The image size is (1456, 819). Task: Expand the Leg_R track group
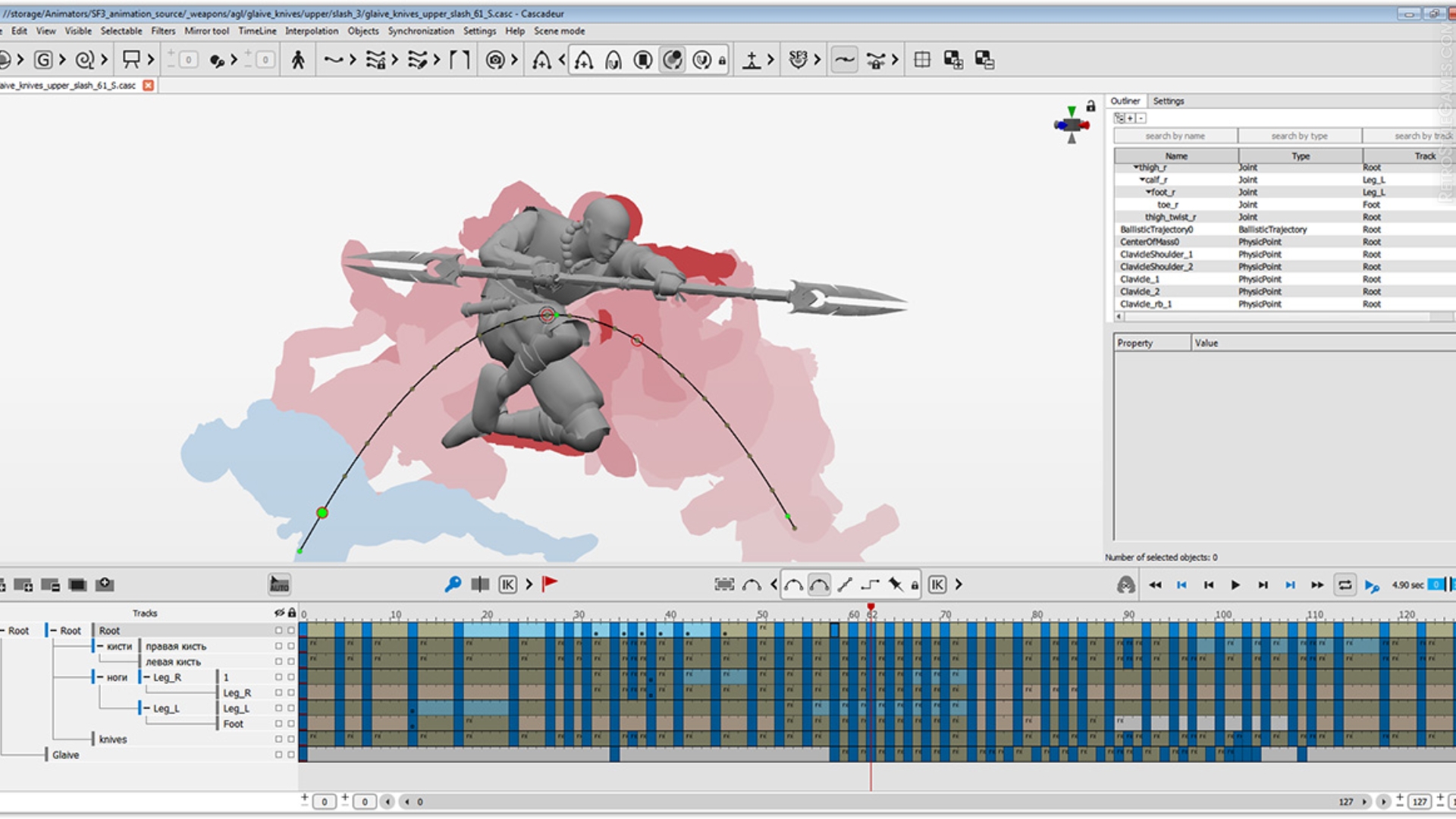point(146,677)
